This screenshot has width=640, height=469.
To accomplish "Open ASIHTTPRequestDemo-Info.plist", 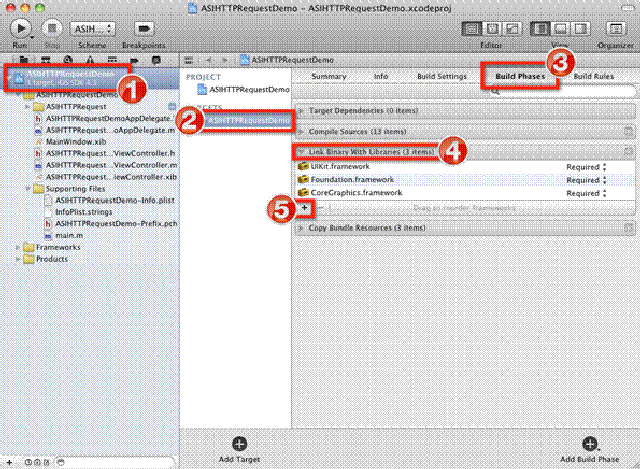I will (109, 201).
